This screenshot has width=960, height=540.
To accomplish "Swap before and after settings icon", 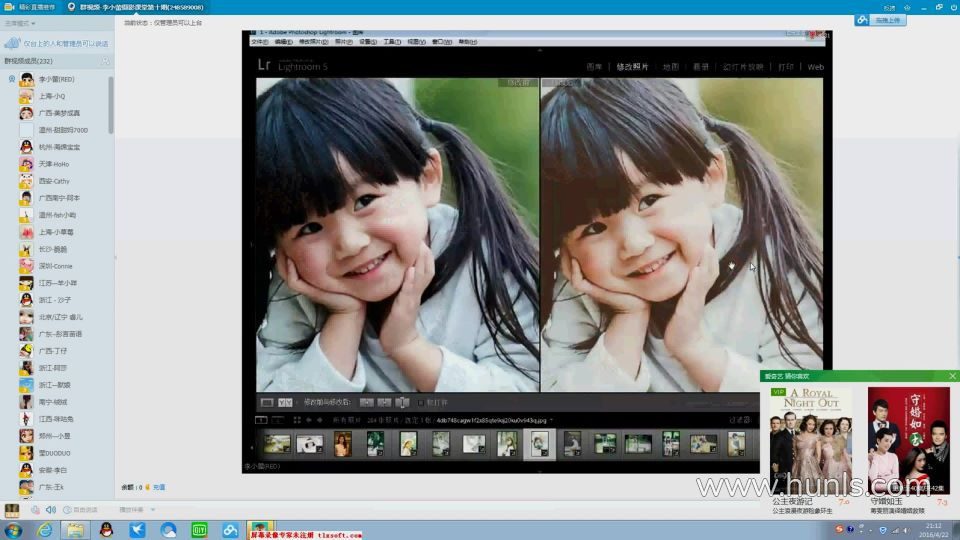I will [402, 402].
